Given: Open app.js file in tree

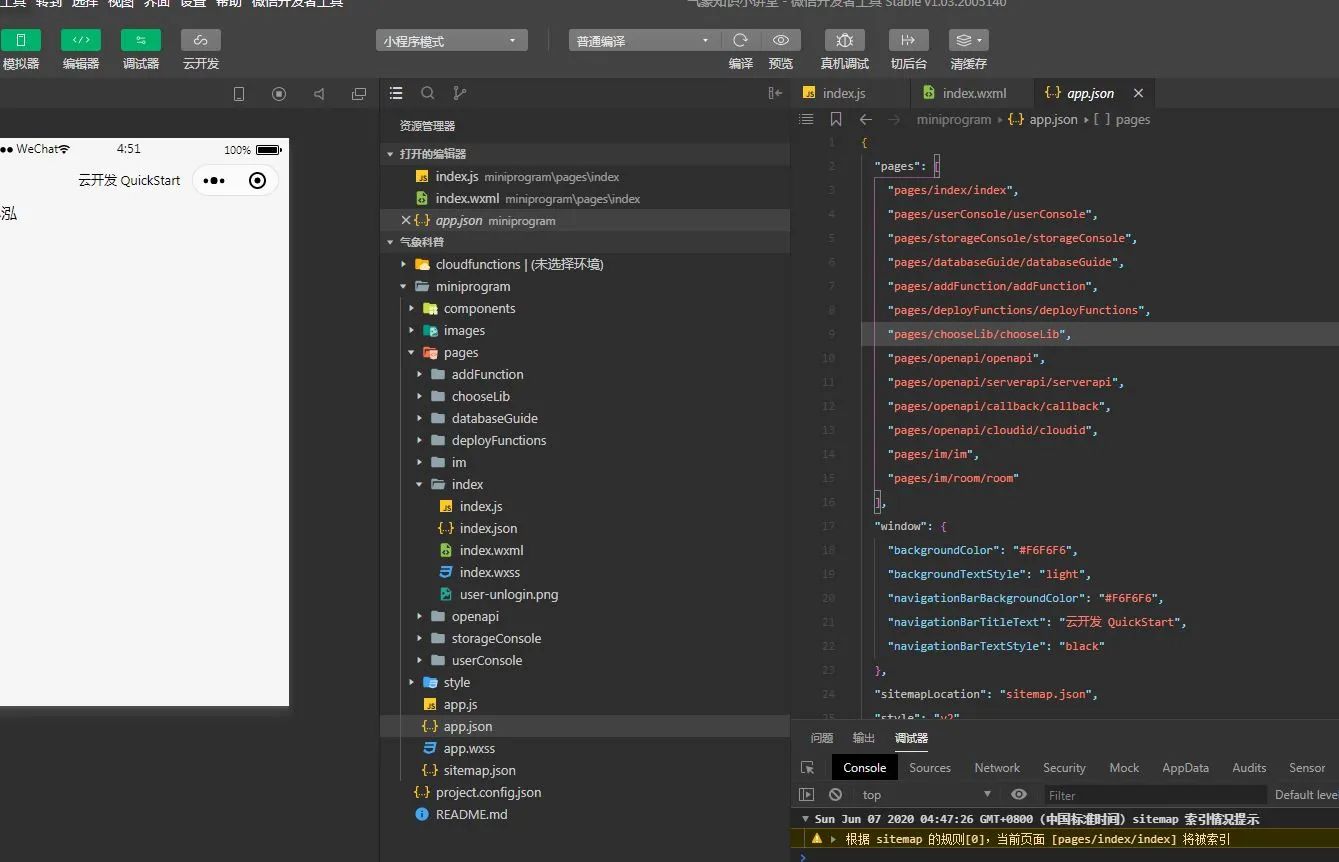Looking at the screenshot, I should click(x=460, y=704).
